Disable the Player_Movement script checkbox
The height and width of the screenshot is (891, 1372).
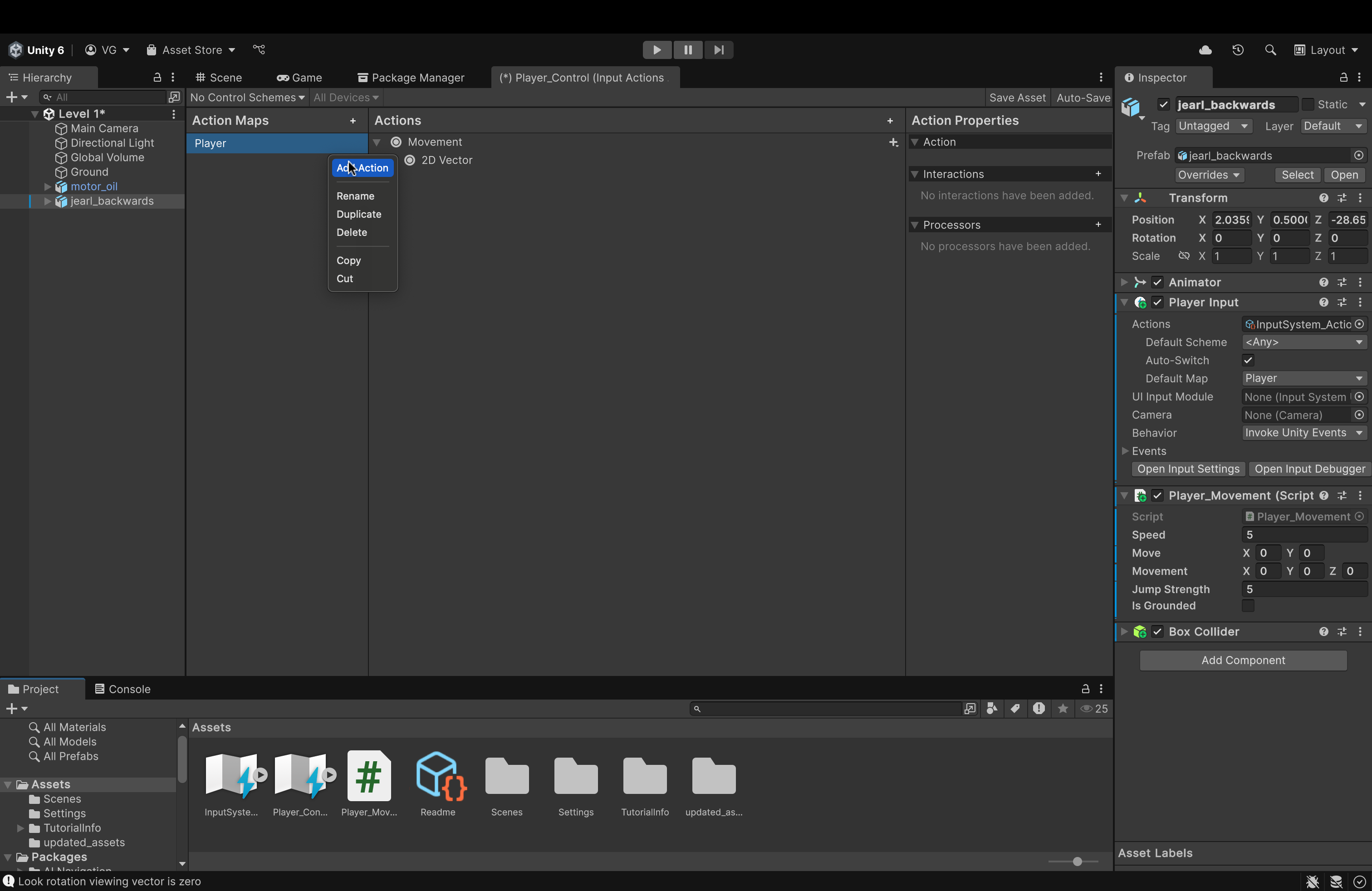1157,496
